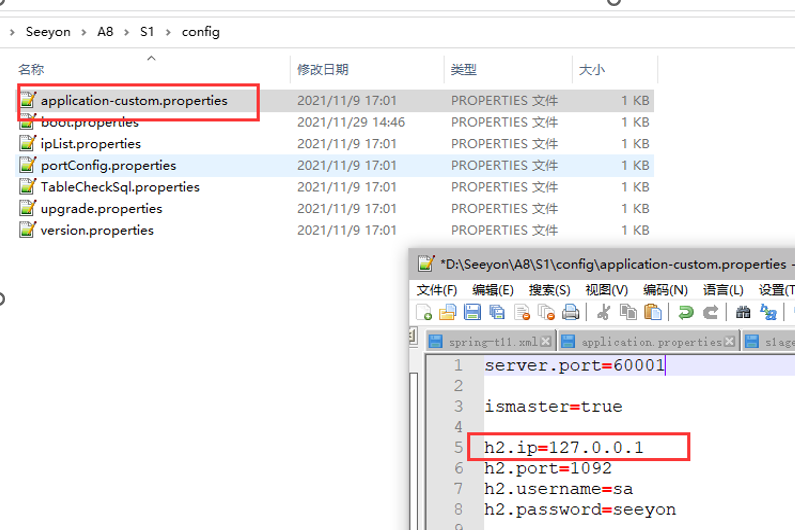Sort by the 修改日期 column header
This screenshot has width=795, height=530.
322,69
